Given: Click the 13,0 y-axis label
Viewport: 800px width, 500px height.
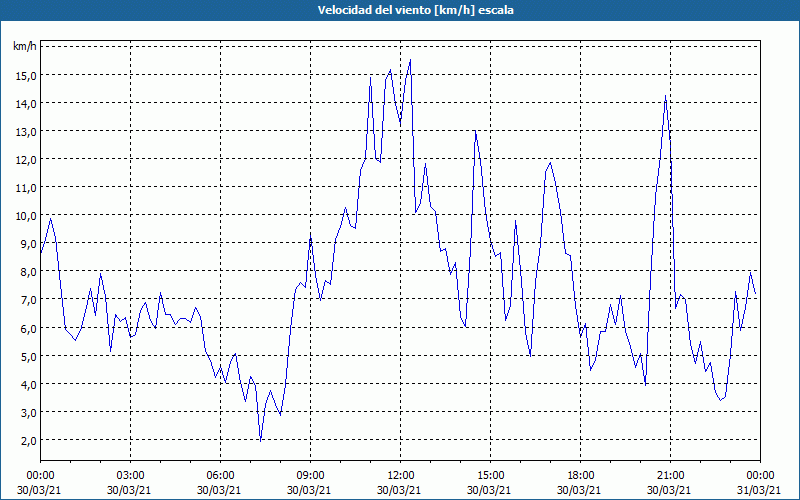Looking at the screenshot, I should coord(26,132).
